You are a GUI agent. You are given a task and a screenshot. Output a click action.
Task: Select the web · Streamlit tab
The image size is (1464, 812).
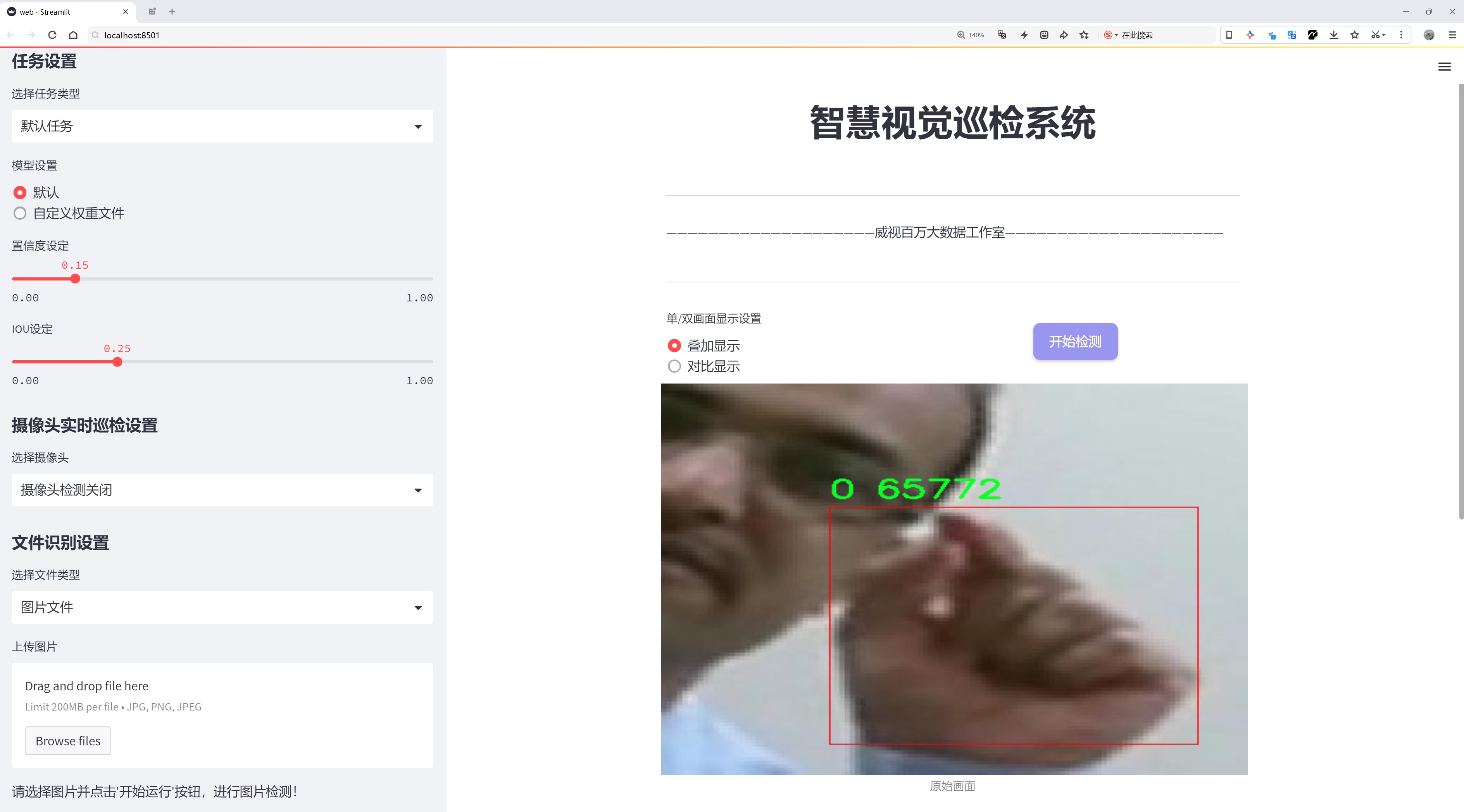67,11
